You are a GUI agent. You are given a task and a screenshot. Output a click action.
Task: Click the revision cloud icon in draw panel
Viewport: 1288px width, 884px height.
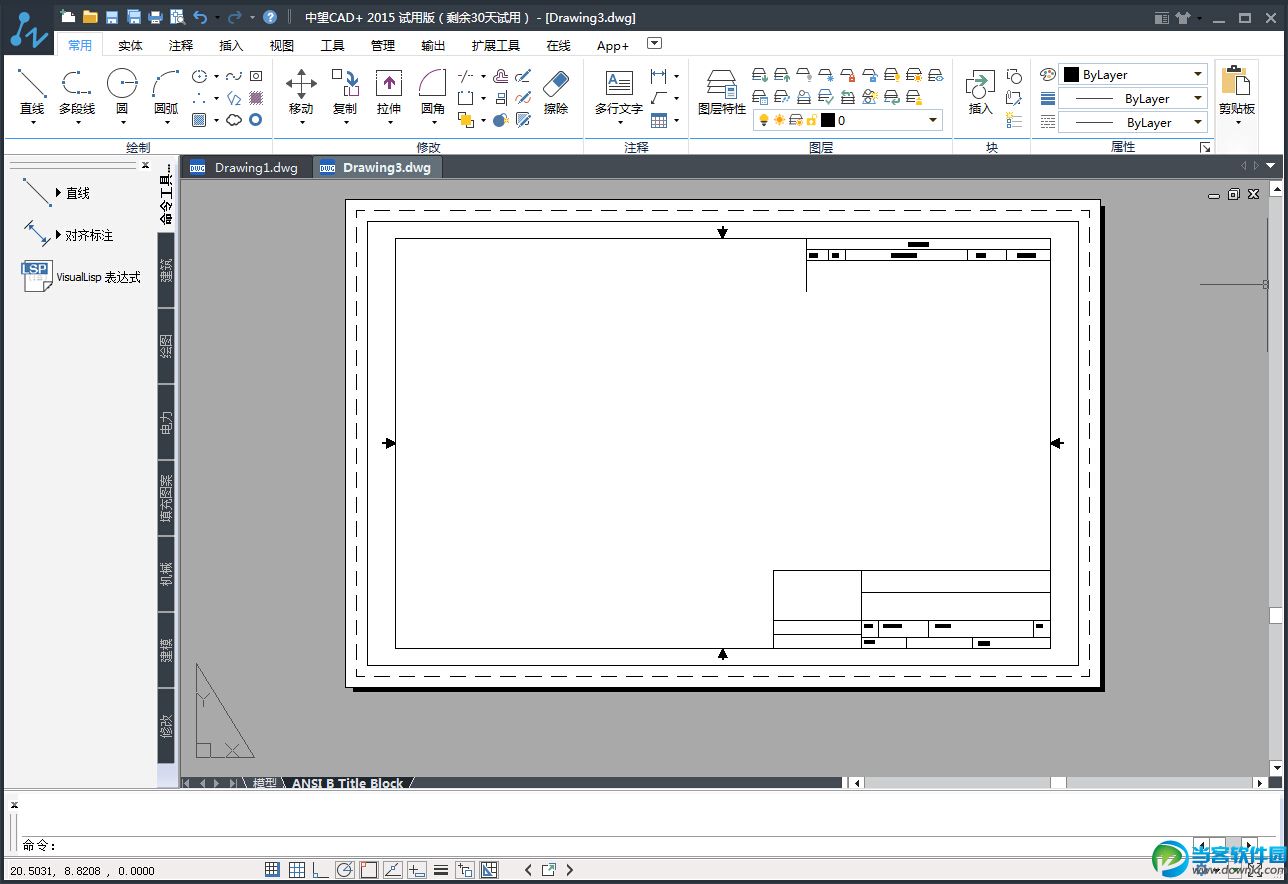point(233,120)
